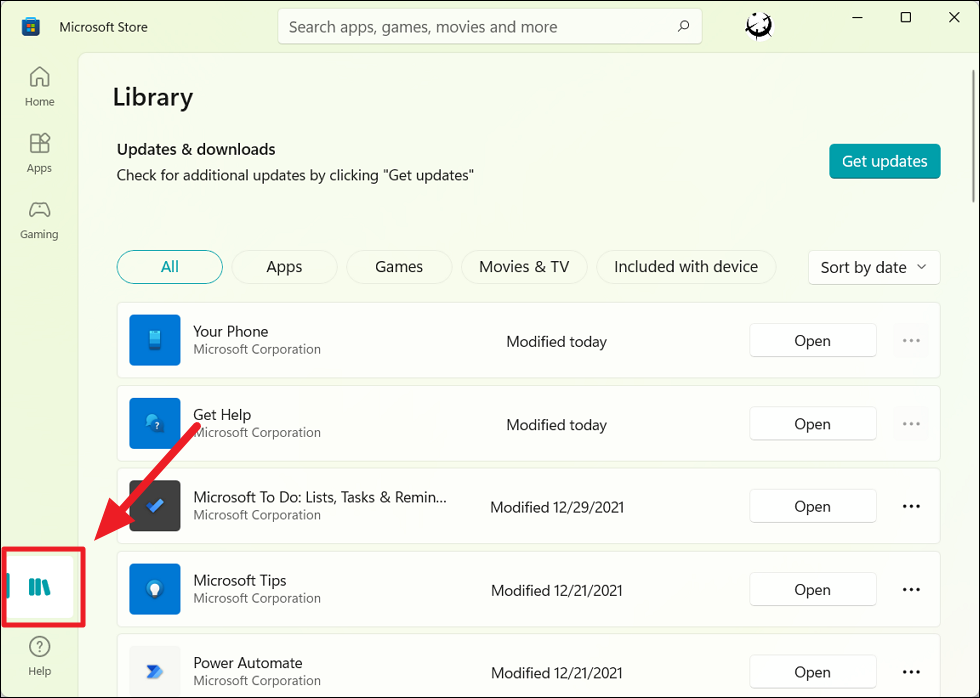Screen dimensions: 980x698
Task: Click the Updates & downloads heading
Action: point(196,149)
